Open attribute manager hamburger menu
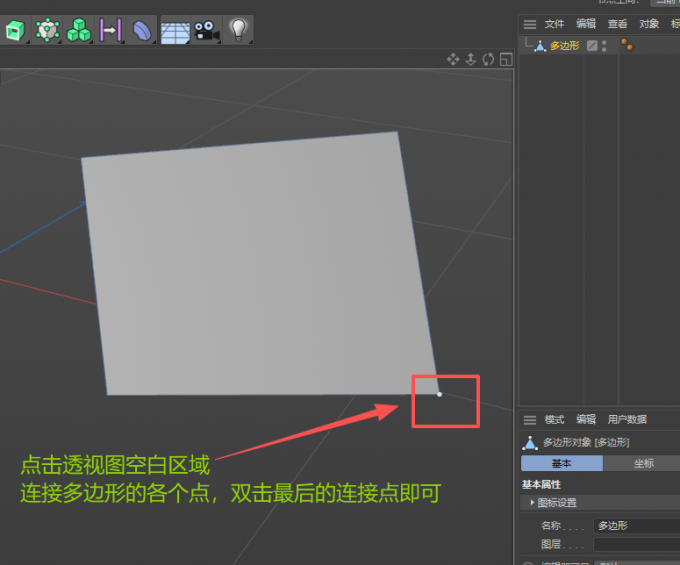This screenshot has width=680, height=565. [530, 420]
